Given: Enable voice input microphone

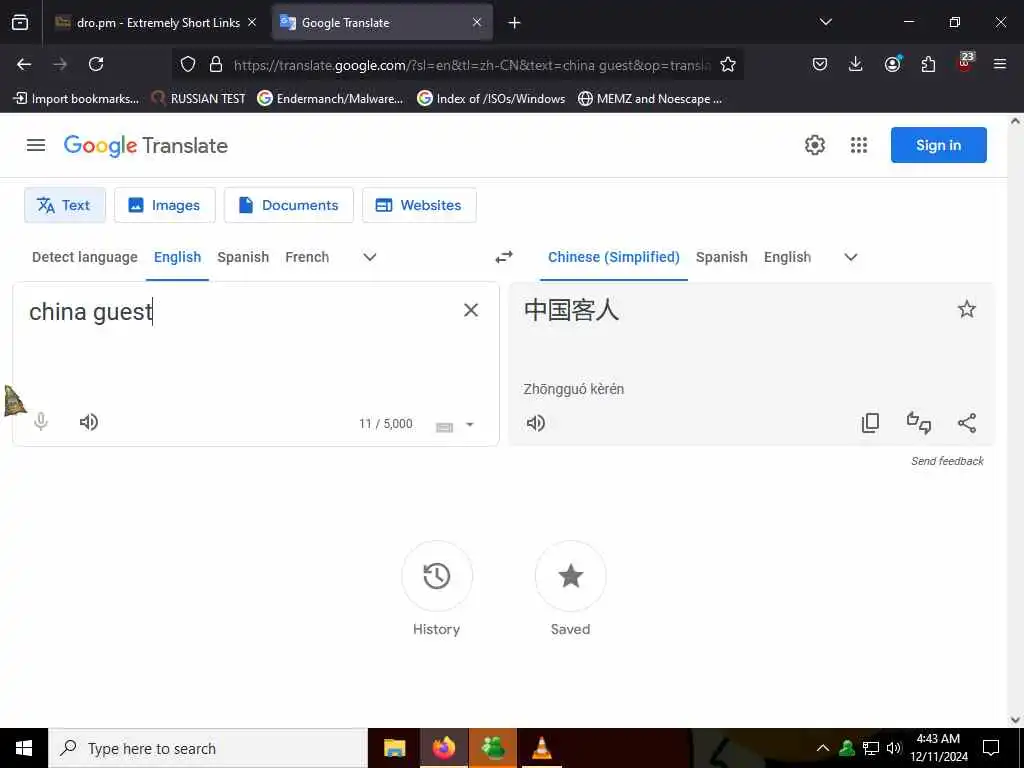Looking at the screenshot, I should click(x=40, y=422).
